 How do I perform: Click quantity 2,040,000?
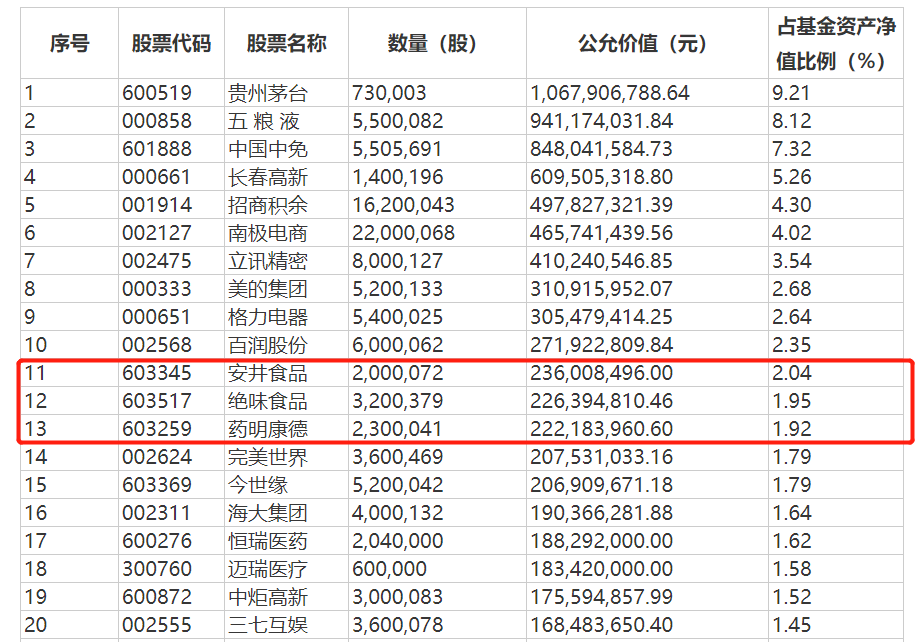pyautogui.click(x=397, y=541)
